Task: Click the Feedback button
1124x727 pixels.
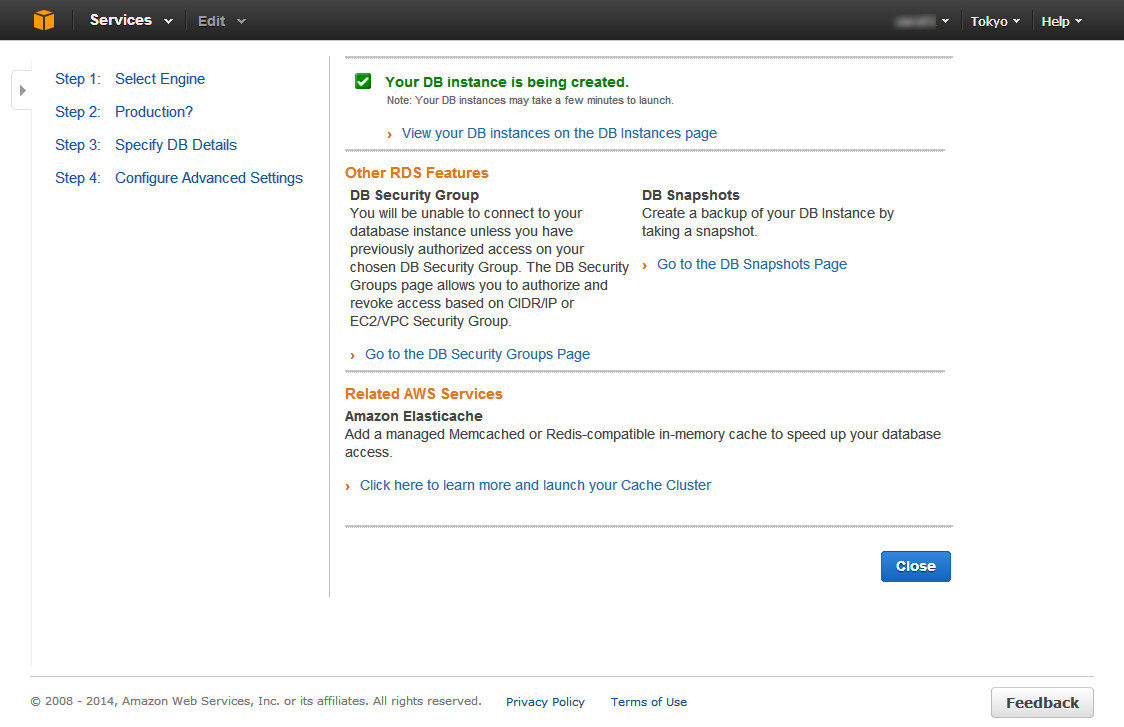Action: click(x=1042, y=703)
